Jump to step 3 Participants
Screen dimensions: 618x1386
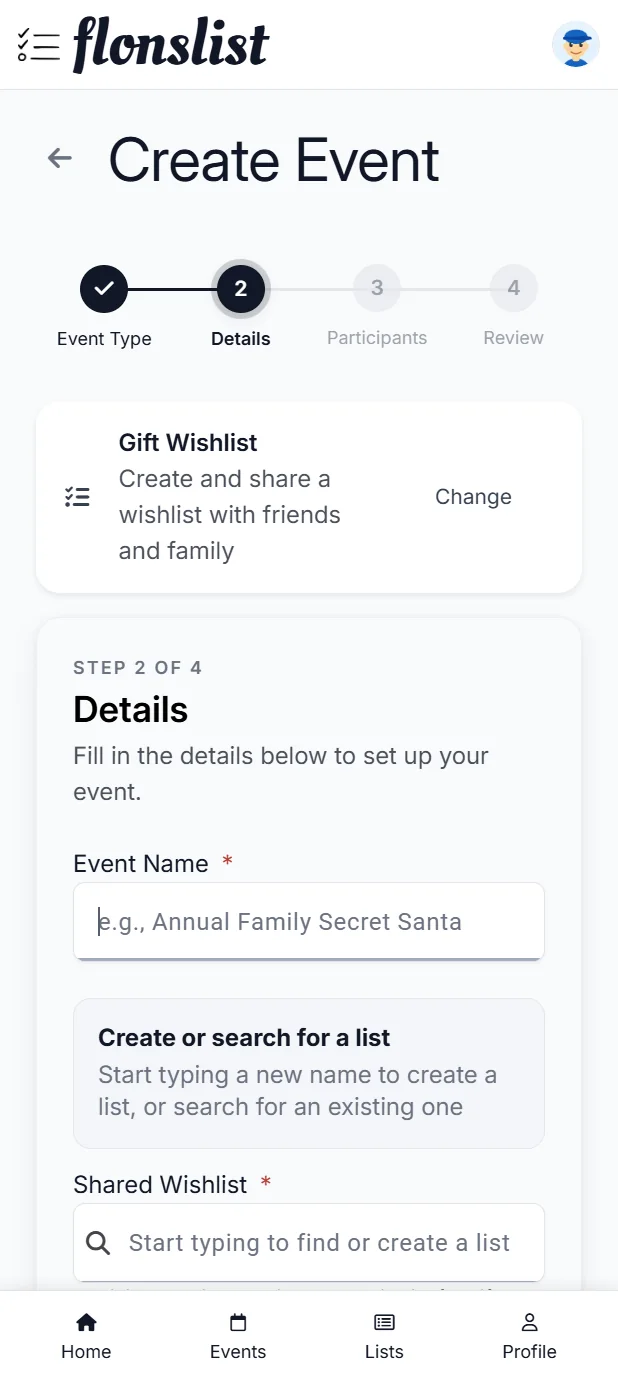pos(377,289)
